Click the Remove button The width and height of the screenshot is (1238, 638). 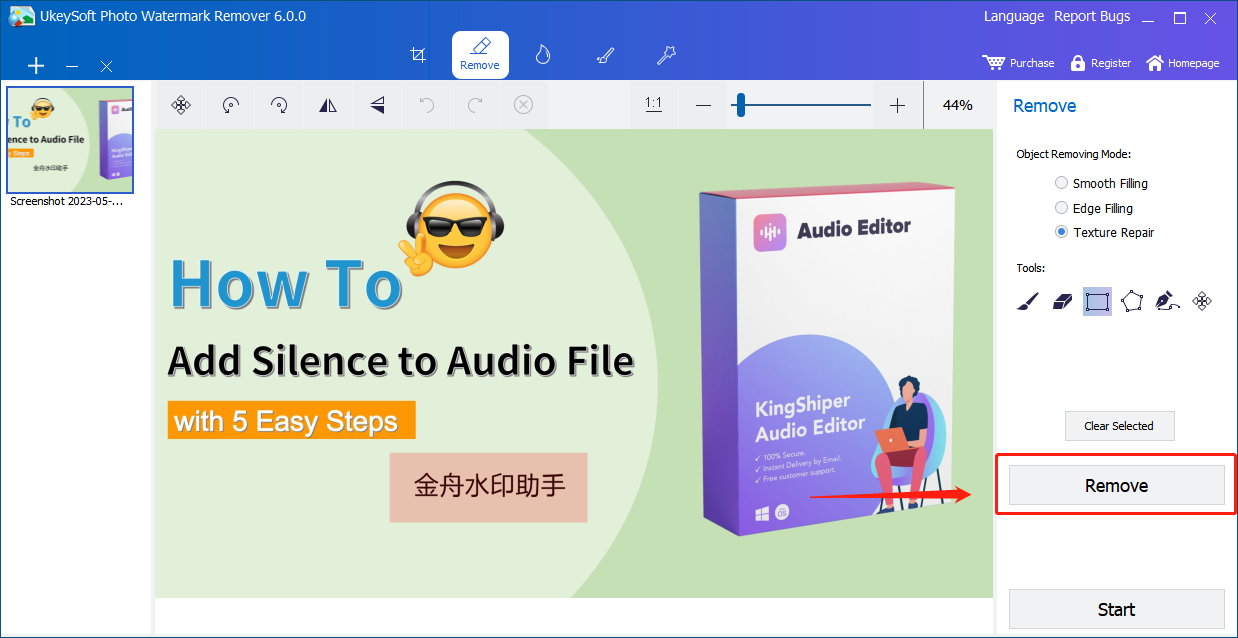click(x=1116, y=485)
